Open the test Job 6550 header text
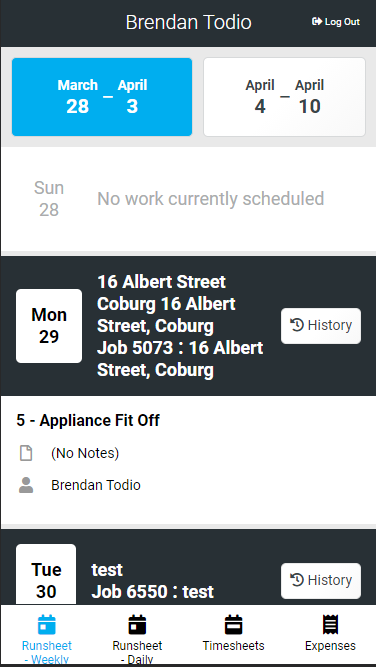The height and width of the screenshot is (667, 376). coord(153,581)
